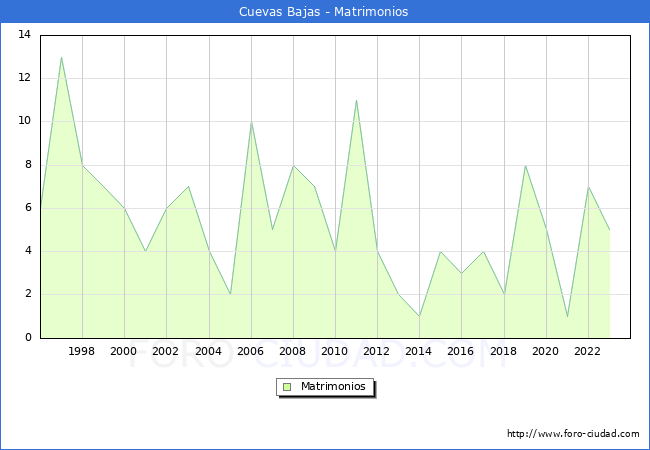The image size is (650, 450).
Task: Click the y-axis label 0
Action: (28, 337)
